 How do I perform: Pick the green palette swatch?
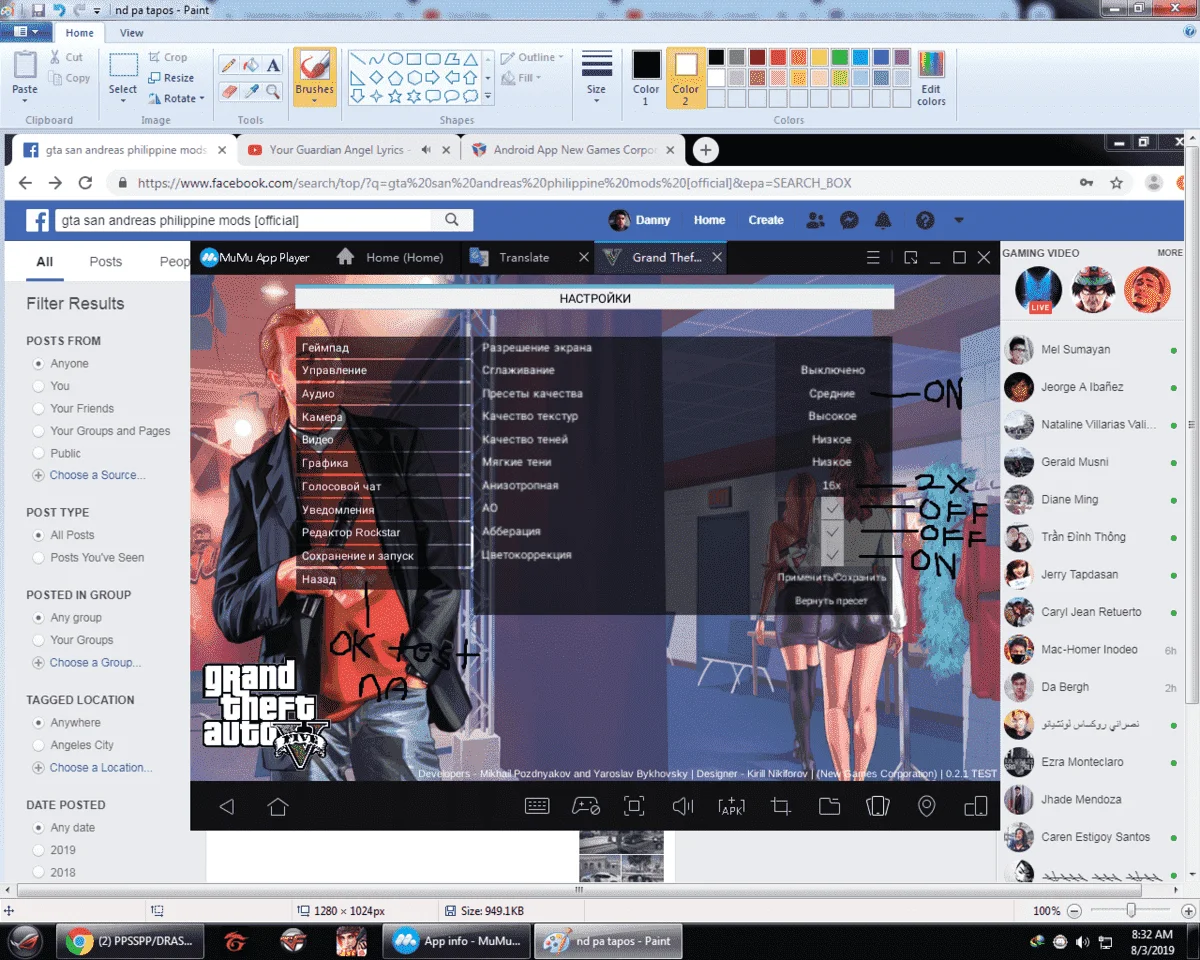[x=840, y=57]
